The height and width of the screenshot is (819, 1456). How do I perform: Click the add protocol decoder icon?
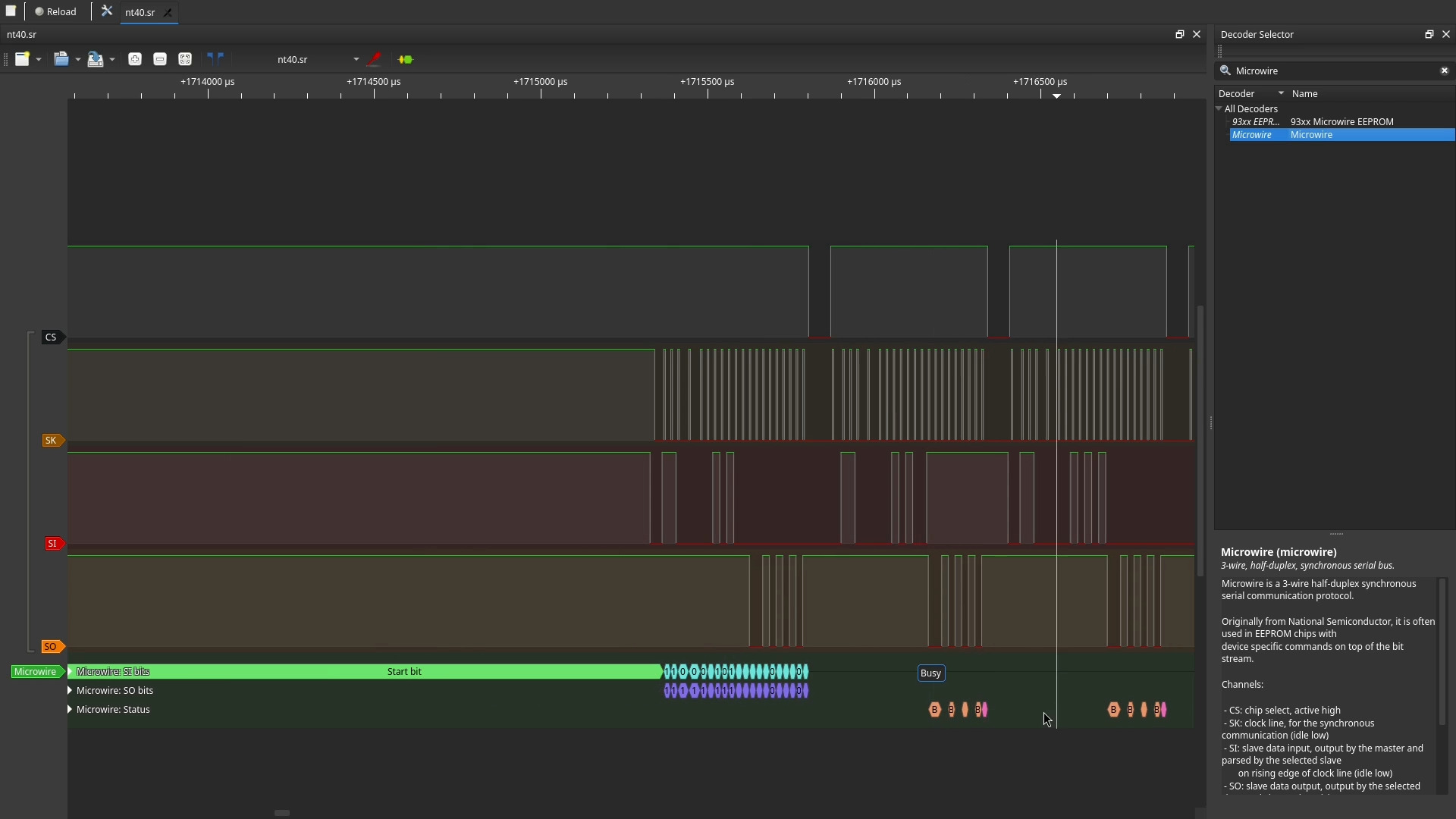tap(406, 59)
